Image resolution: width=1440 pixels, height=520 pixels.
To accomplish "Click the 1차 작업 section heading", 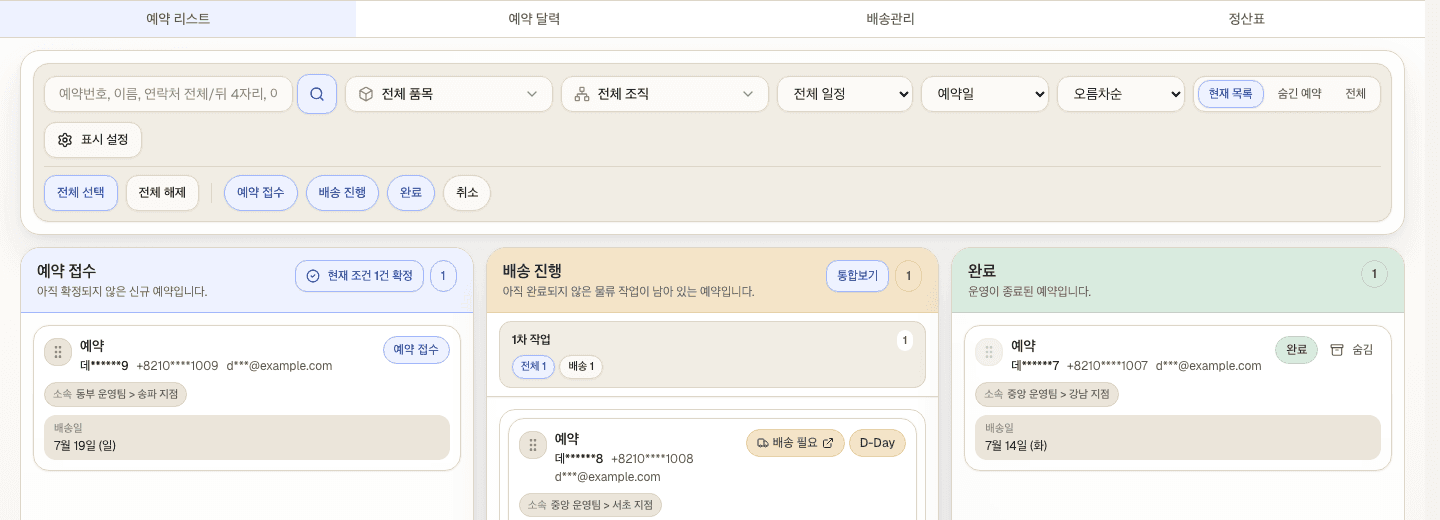I will point(531,340).
